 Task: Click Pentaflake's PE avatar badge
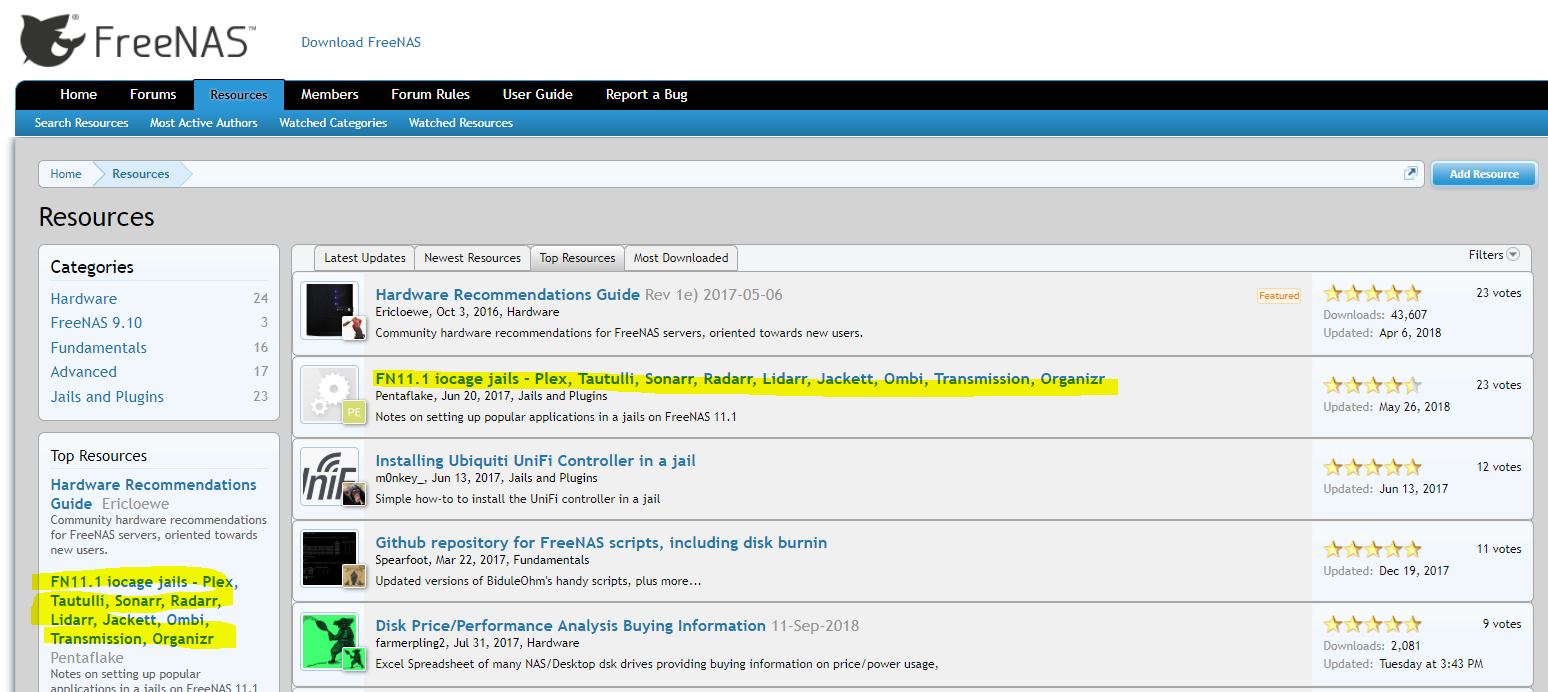pyautogui.click(x=353, y=412)
